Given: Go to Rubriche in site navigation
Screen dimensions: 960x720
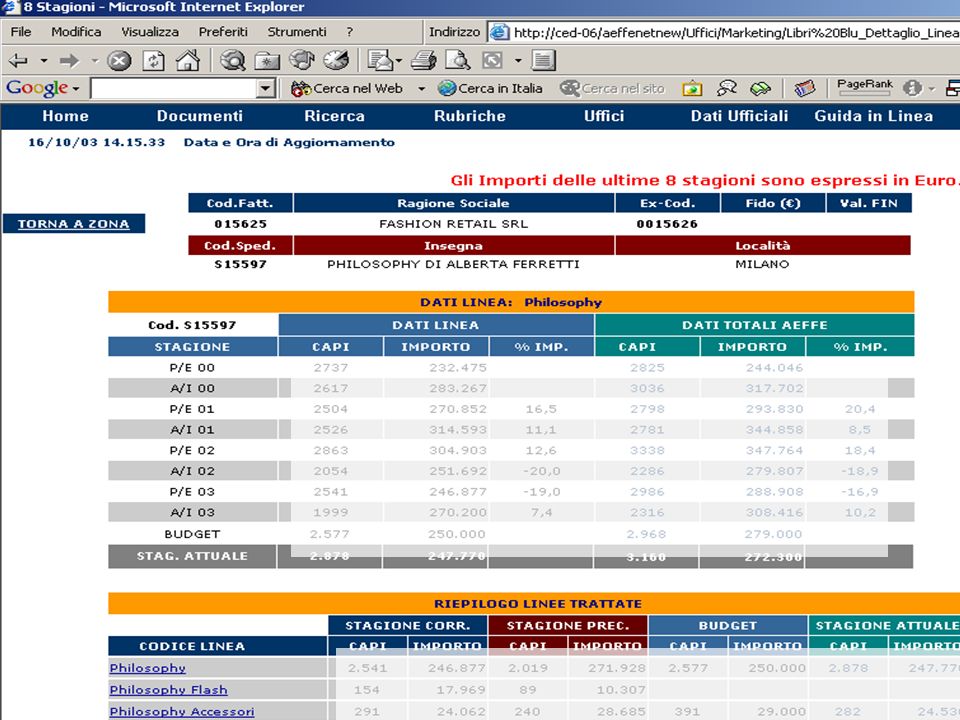Looking at the screenshot, I should 470,116.
